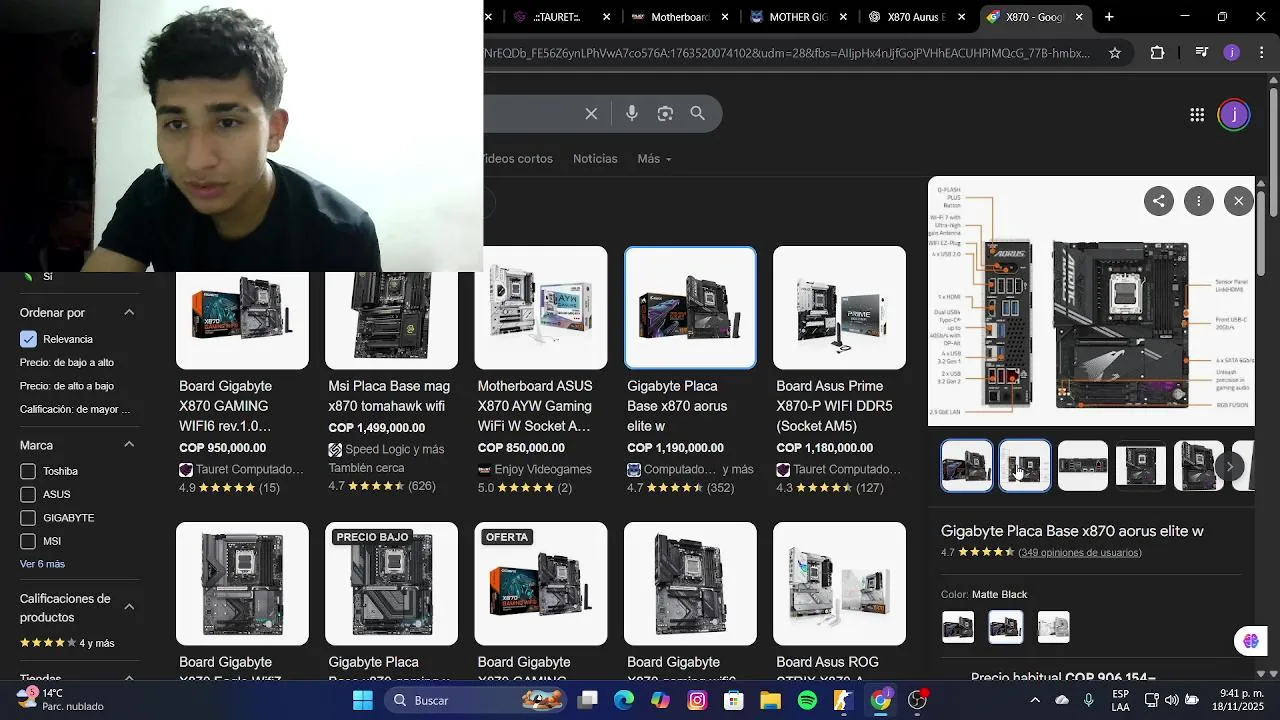
Task: Select the first black board color swatch
Action: point(958,627)
